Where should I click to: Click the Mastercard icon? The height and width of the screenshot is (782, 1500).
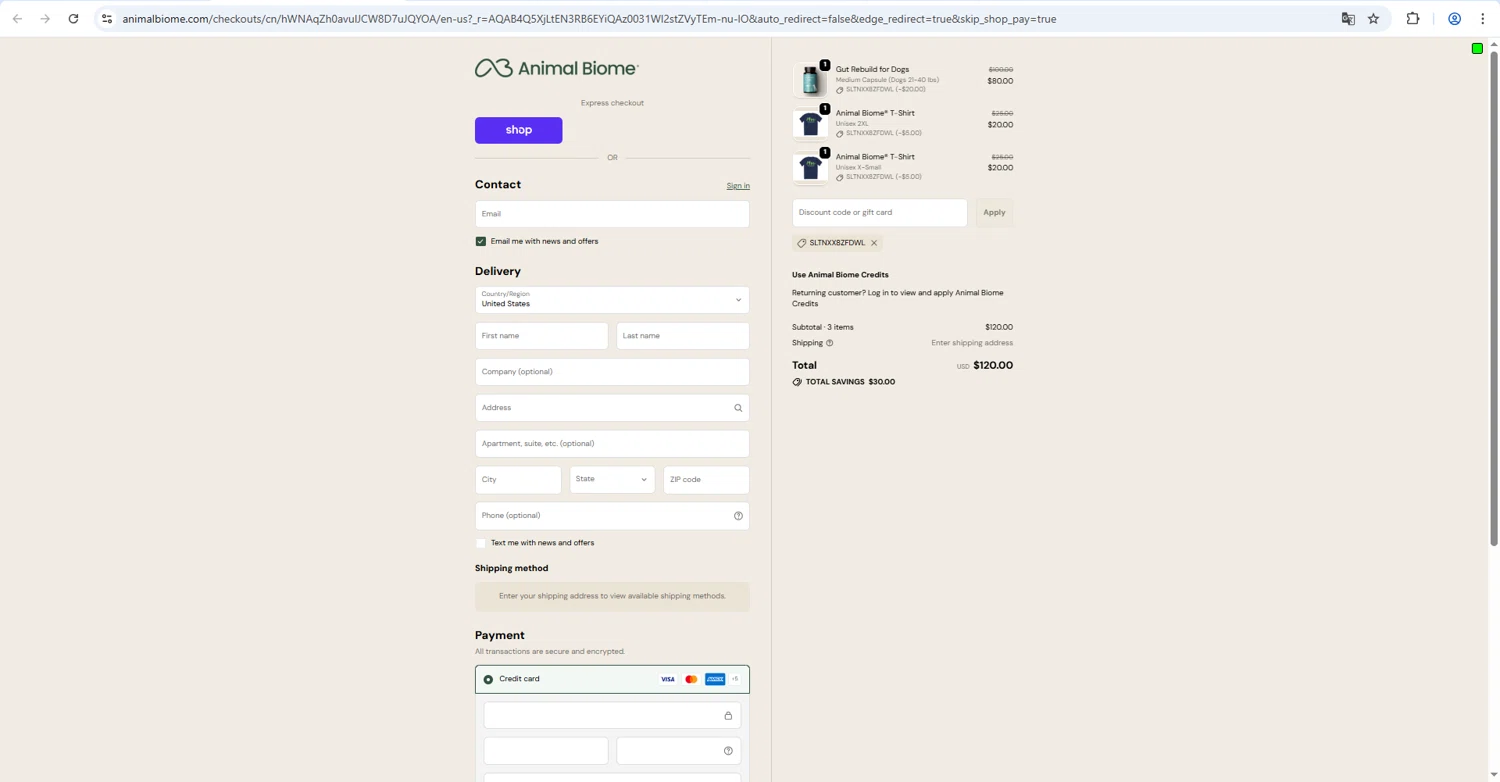click(691, 679)
